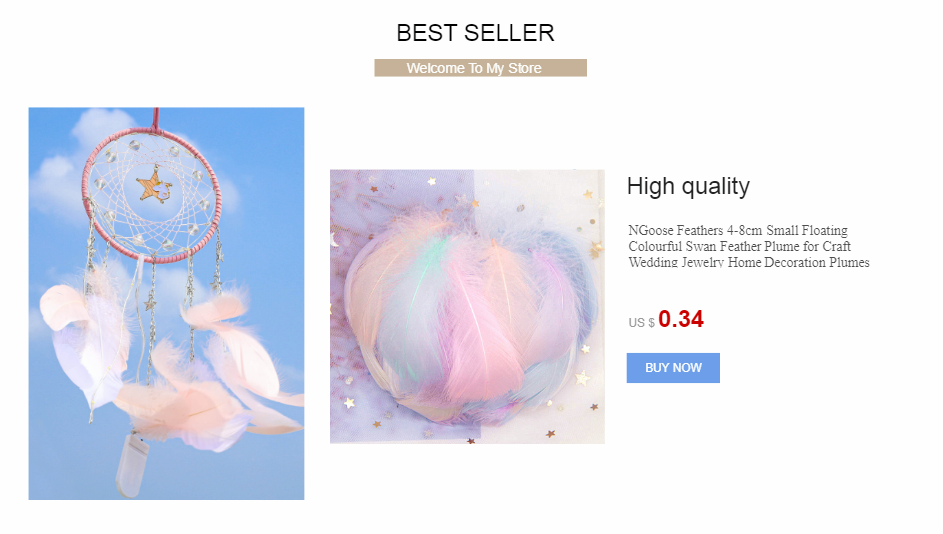Click the red woven hoop of dreamcatcher
This screenshot has height=534, width=943.
click(x=152, y=195)
